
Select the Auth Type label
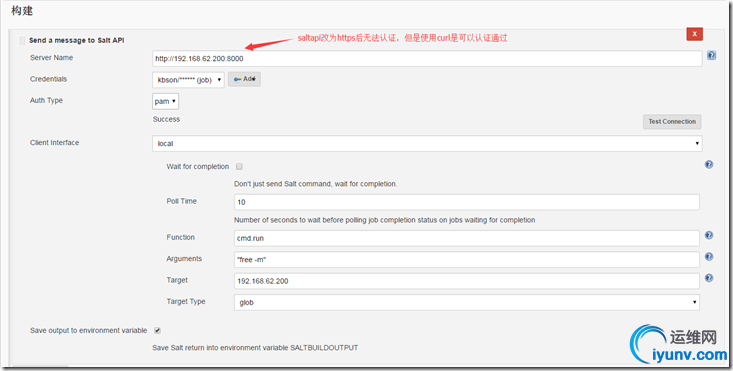click(46, 100)
